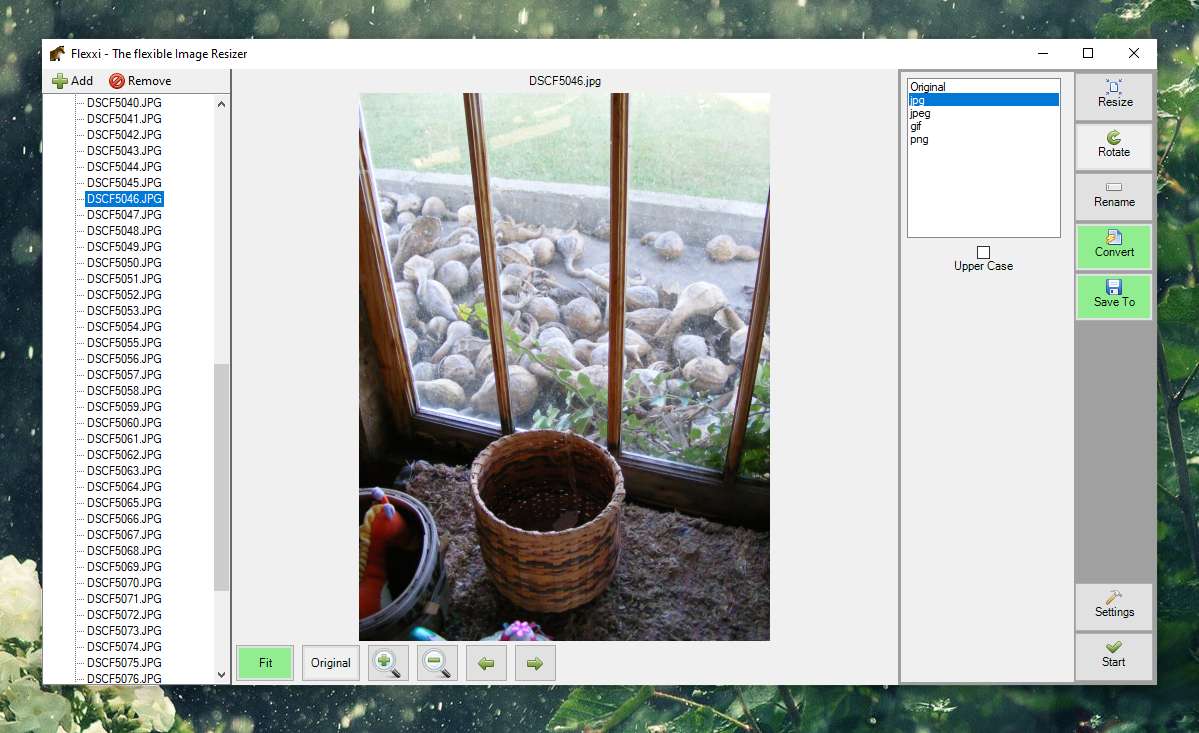Select DSCF5075.JPG in the file list
Screen dimensions: 1199x733
124,663
